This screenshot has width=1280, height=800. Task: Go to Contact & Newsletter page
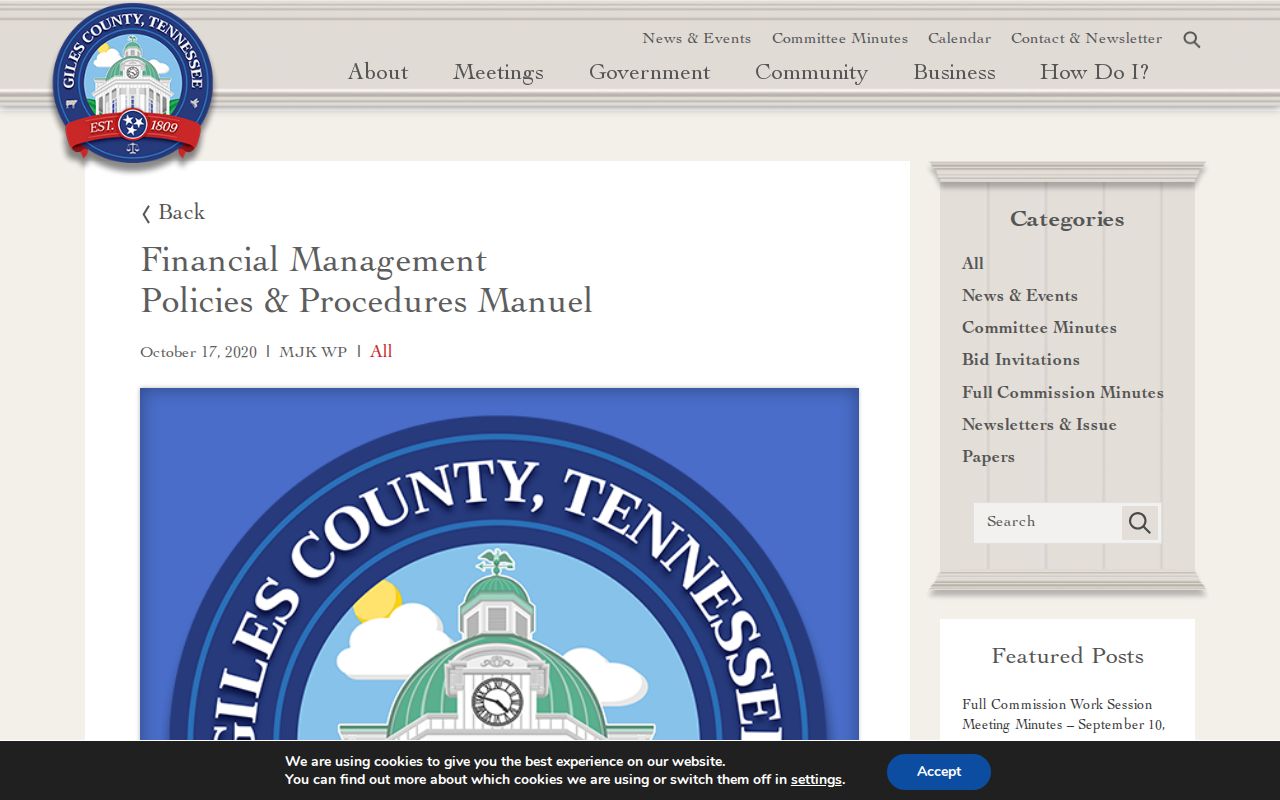pyautogui.click(x=1086, y=38)
